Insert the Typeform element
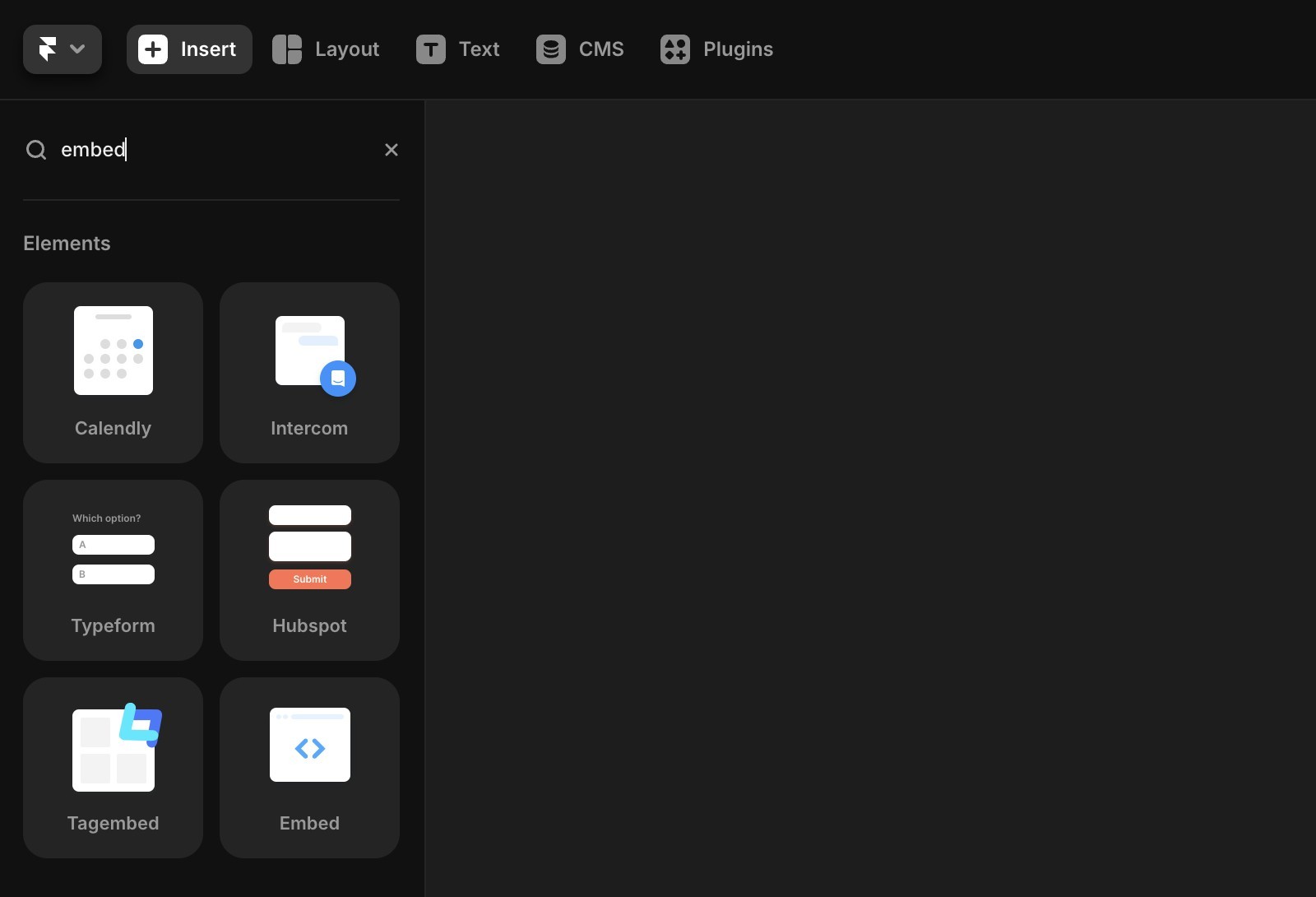Viewport: 1316px width, 897px height. 113,570
